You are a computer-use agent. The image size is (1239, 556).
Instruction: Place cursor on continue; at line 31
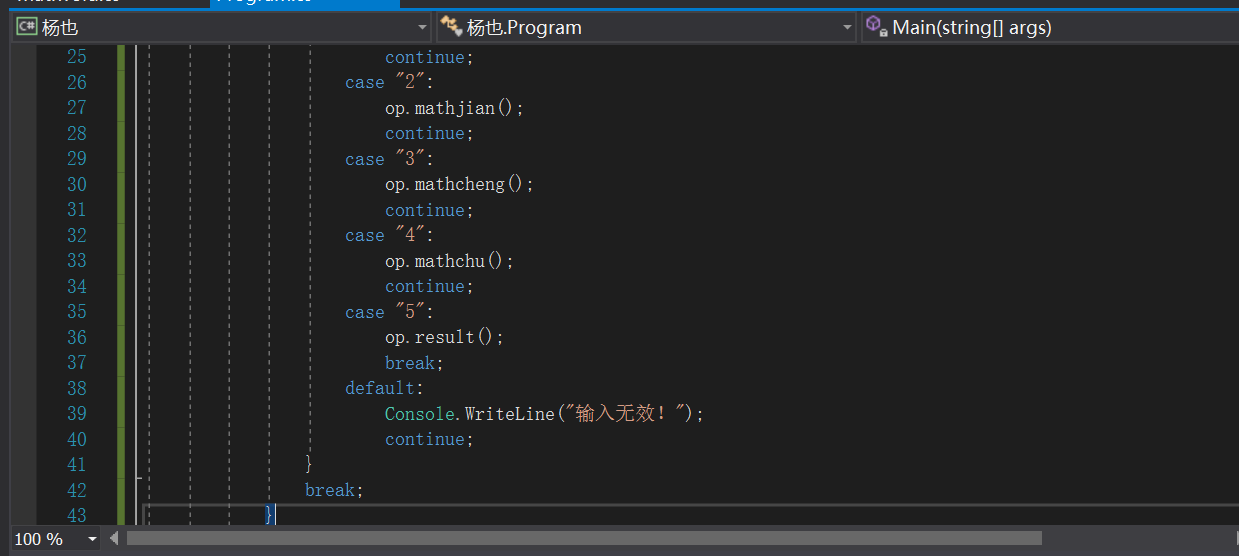click(x=429, y=210)
